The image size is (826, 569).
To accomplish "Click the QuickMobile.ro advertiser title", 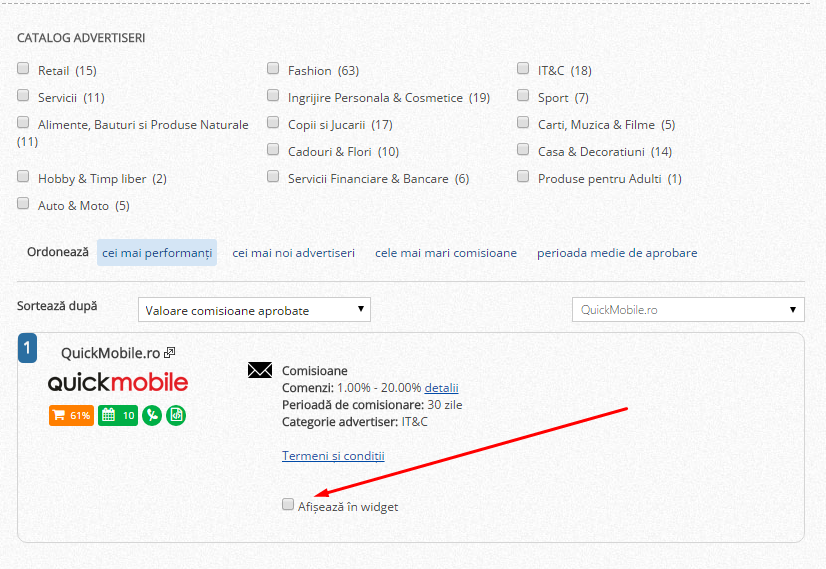I will pos(111,353).
